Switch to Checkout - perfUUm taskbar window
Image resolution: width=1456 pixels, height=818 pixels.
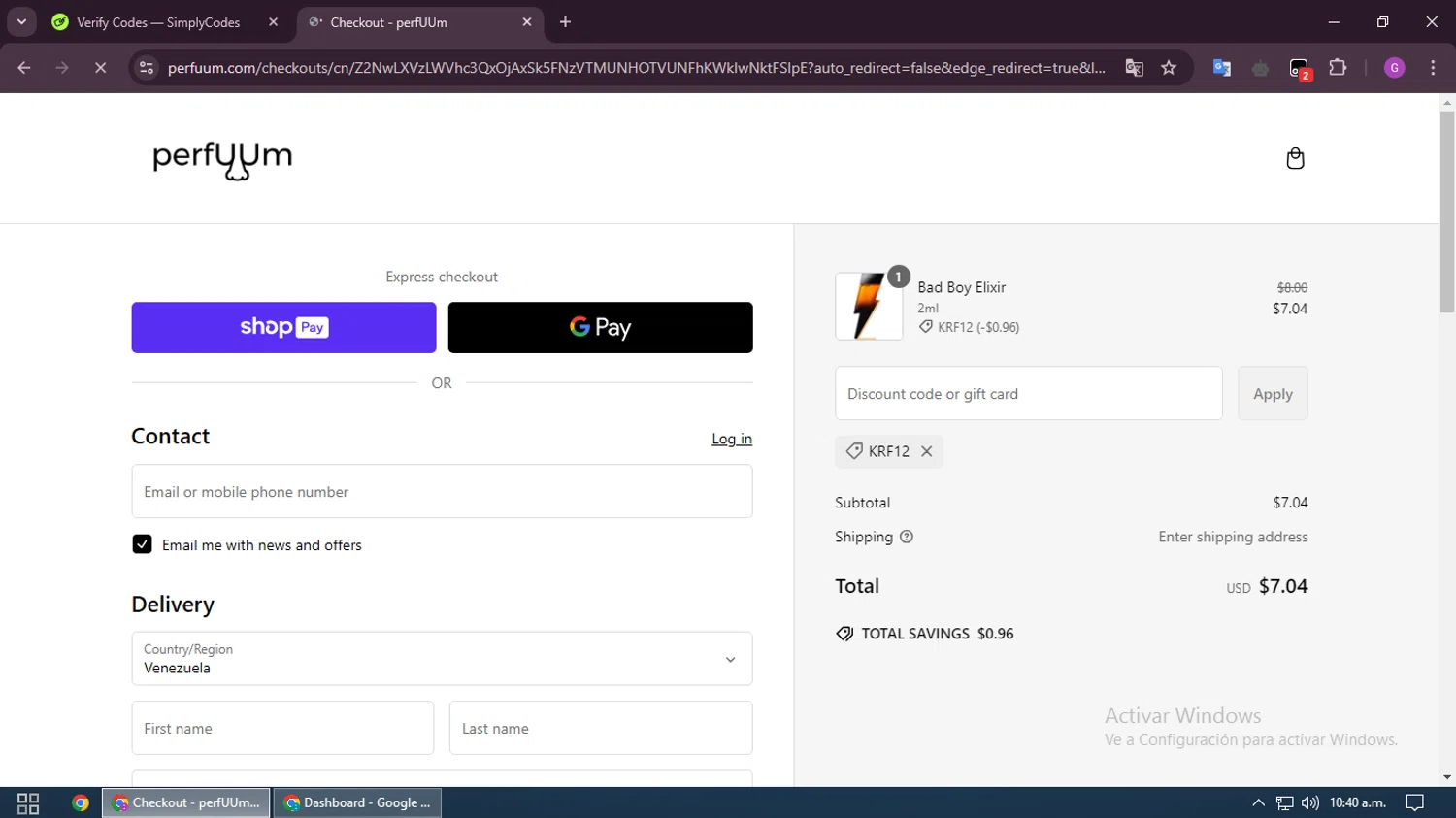[186, 802]
